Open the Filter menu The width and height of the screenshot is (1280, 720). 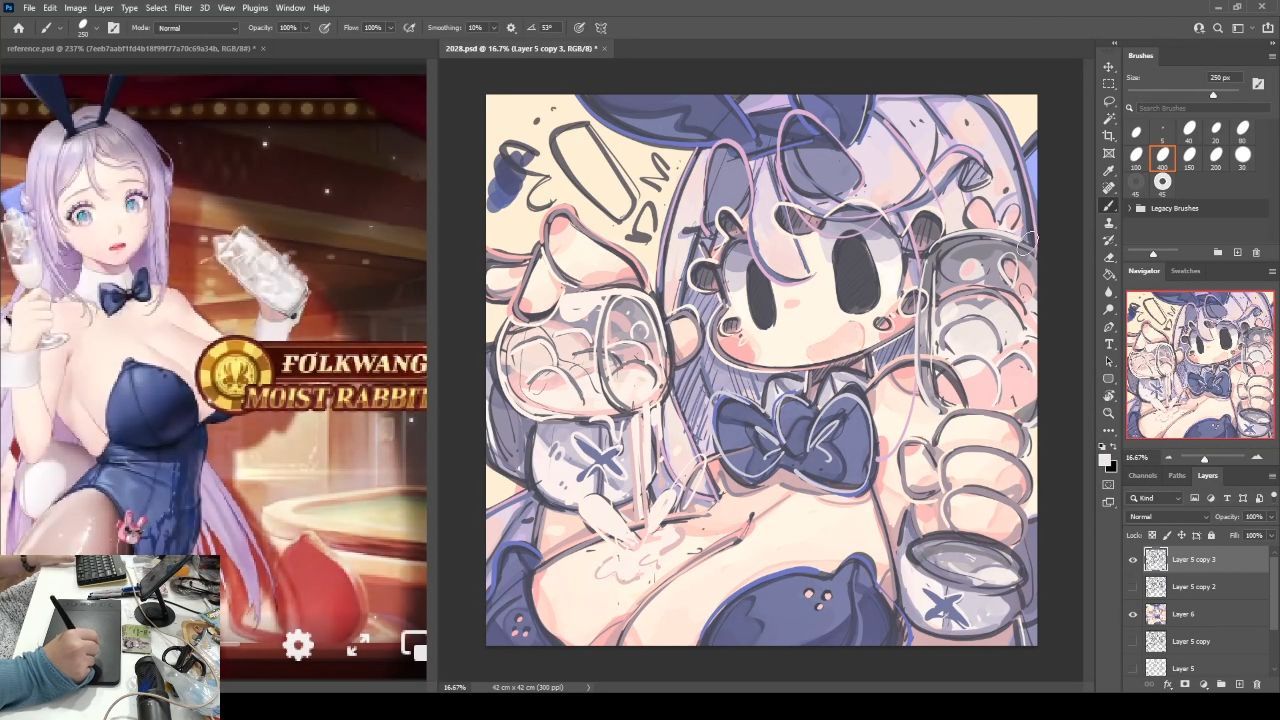[183, 8]
